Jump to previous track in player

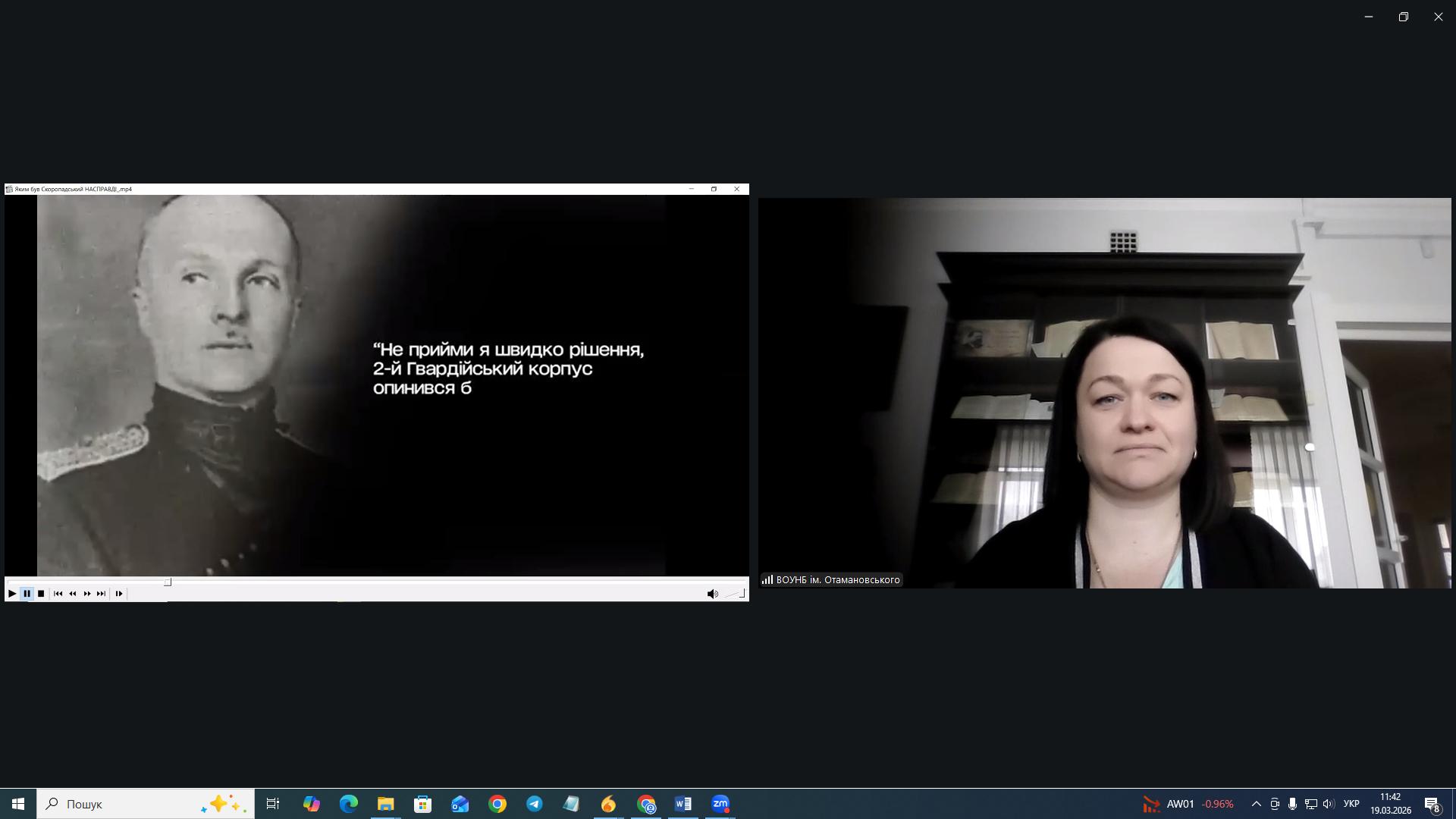58,594
